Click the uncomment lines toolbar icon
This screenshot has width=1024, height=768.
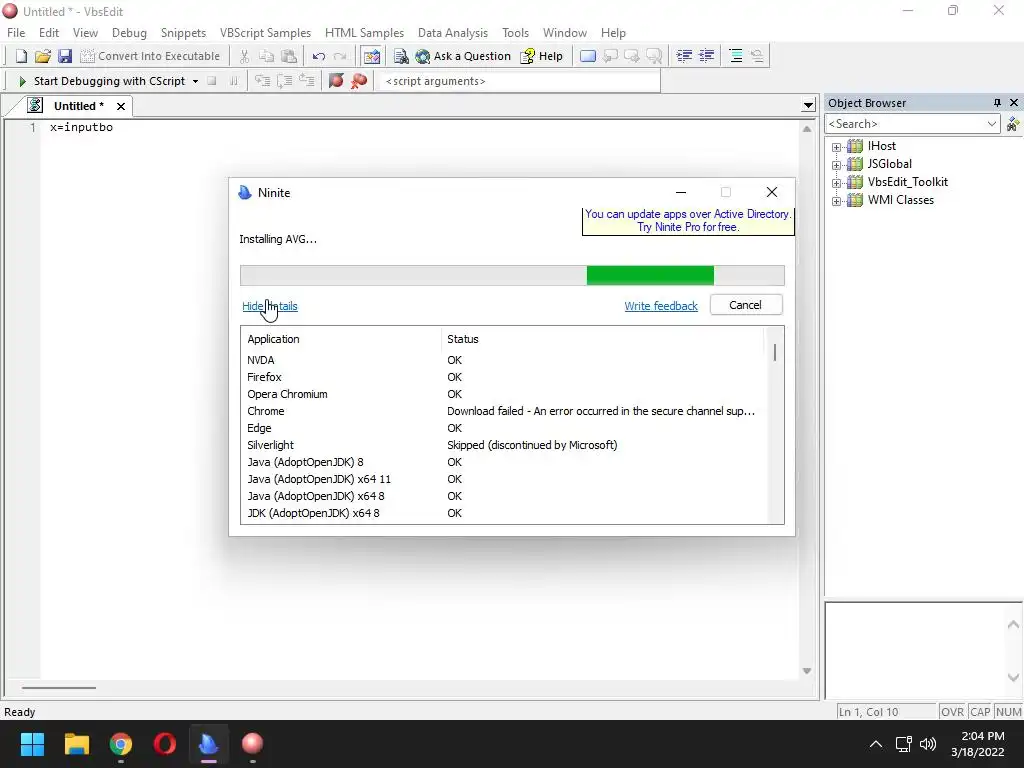757,56
